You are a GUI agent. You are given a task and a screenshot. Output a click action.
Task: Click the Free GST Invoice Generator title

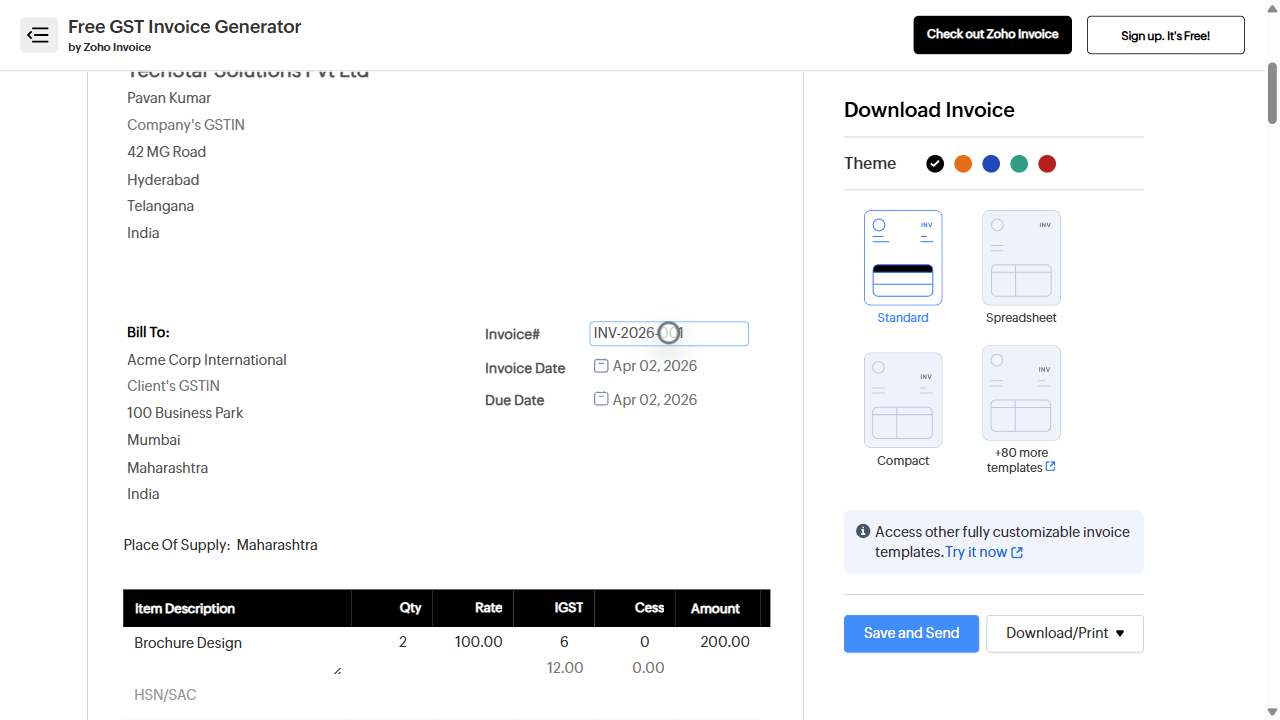(185, 27)
